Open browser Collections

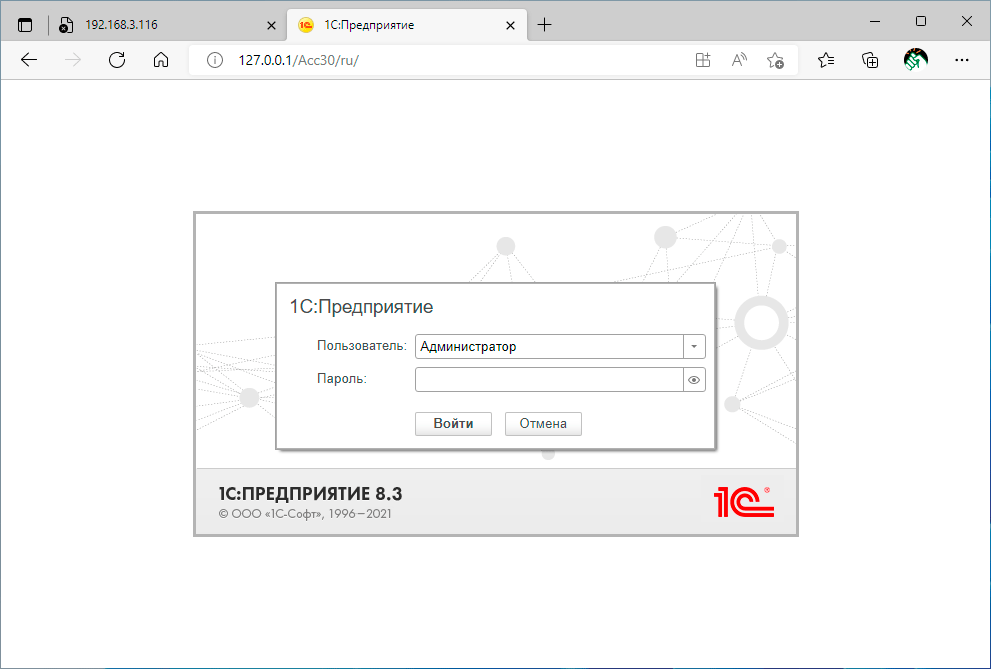870,61
